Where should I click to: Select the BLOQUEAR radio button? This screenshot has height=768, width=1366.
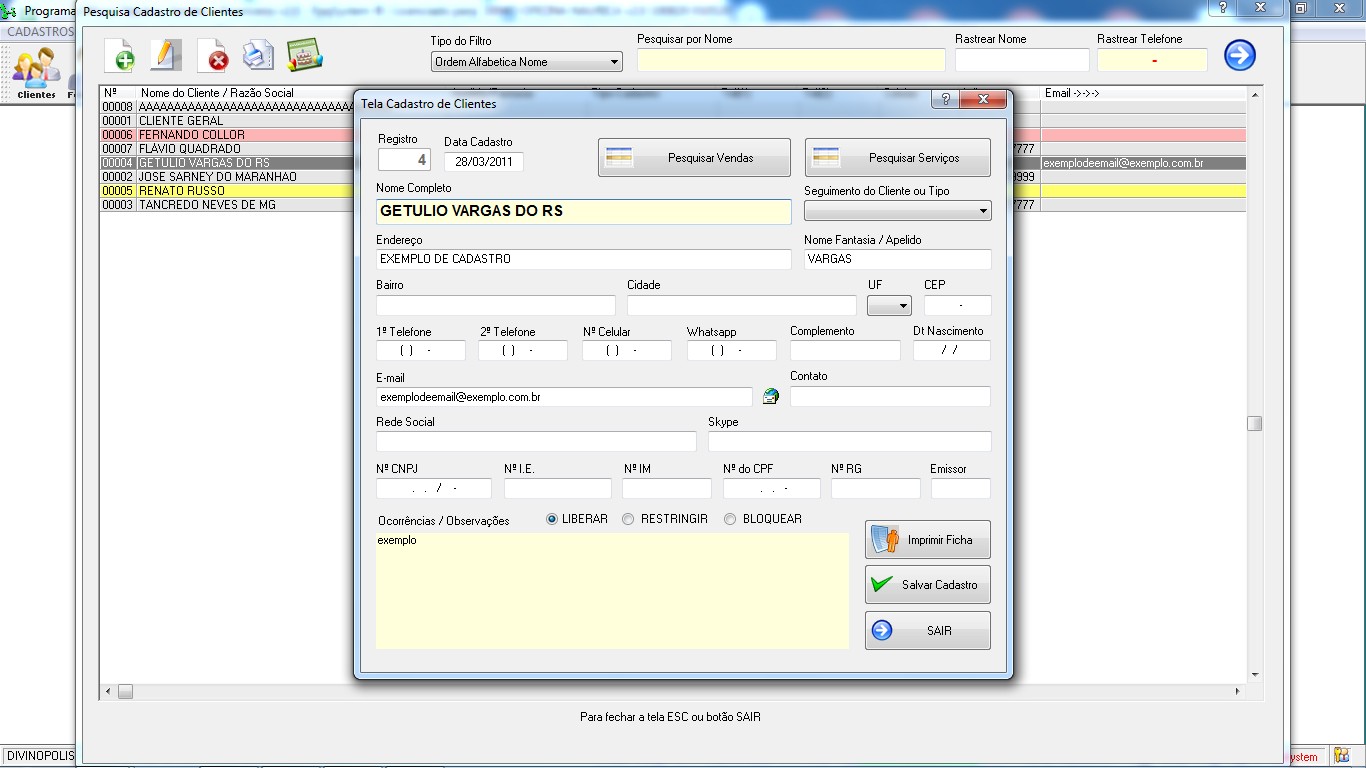(730, 519)
